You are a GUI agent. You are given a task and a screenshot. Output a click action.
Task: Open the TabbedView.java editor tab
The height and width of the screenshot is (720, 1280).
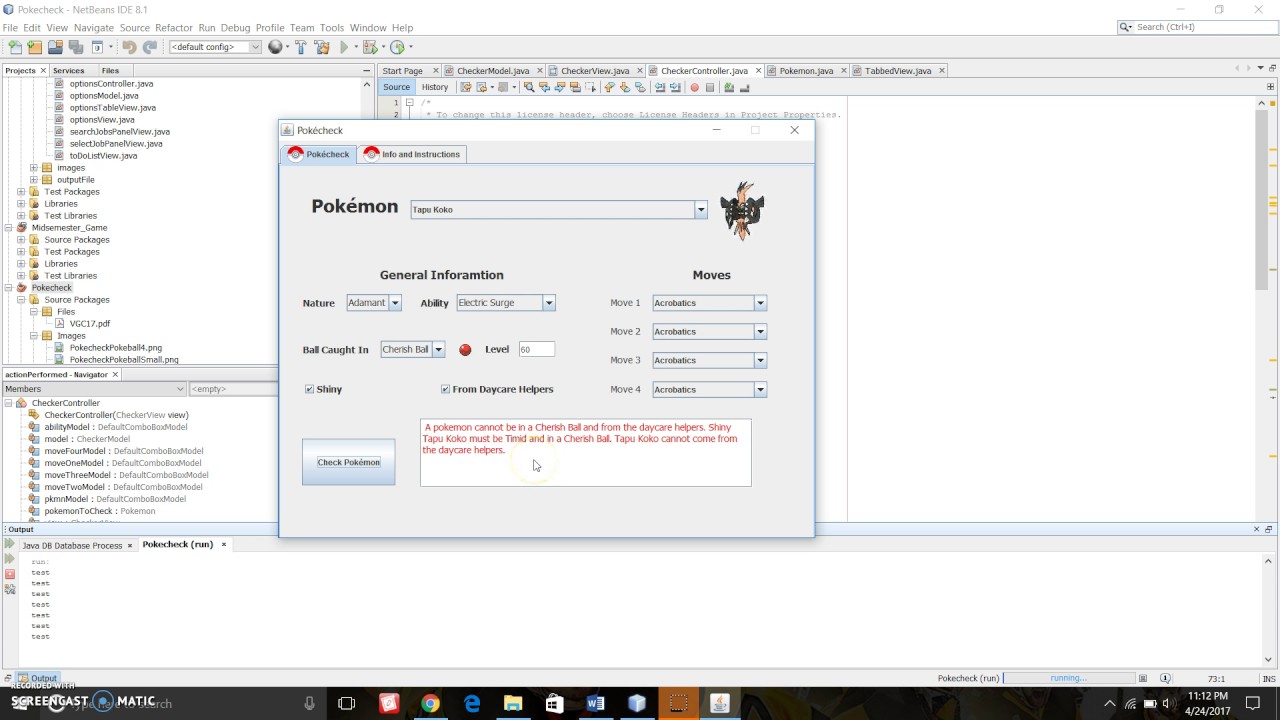click(898, 71)
